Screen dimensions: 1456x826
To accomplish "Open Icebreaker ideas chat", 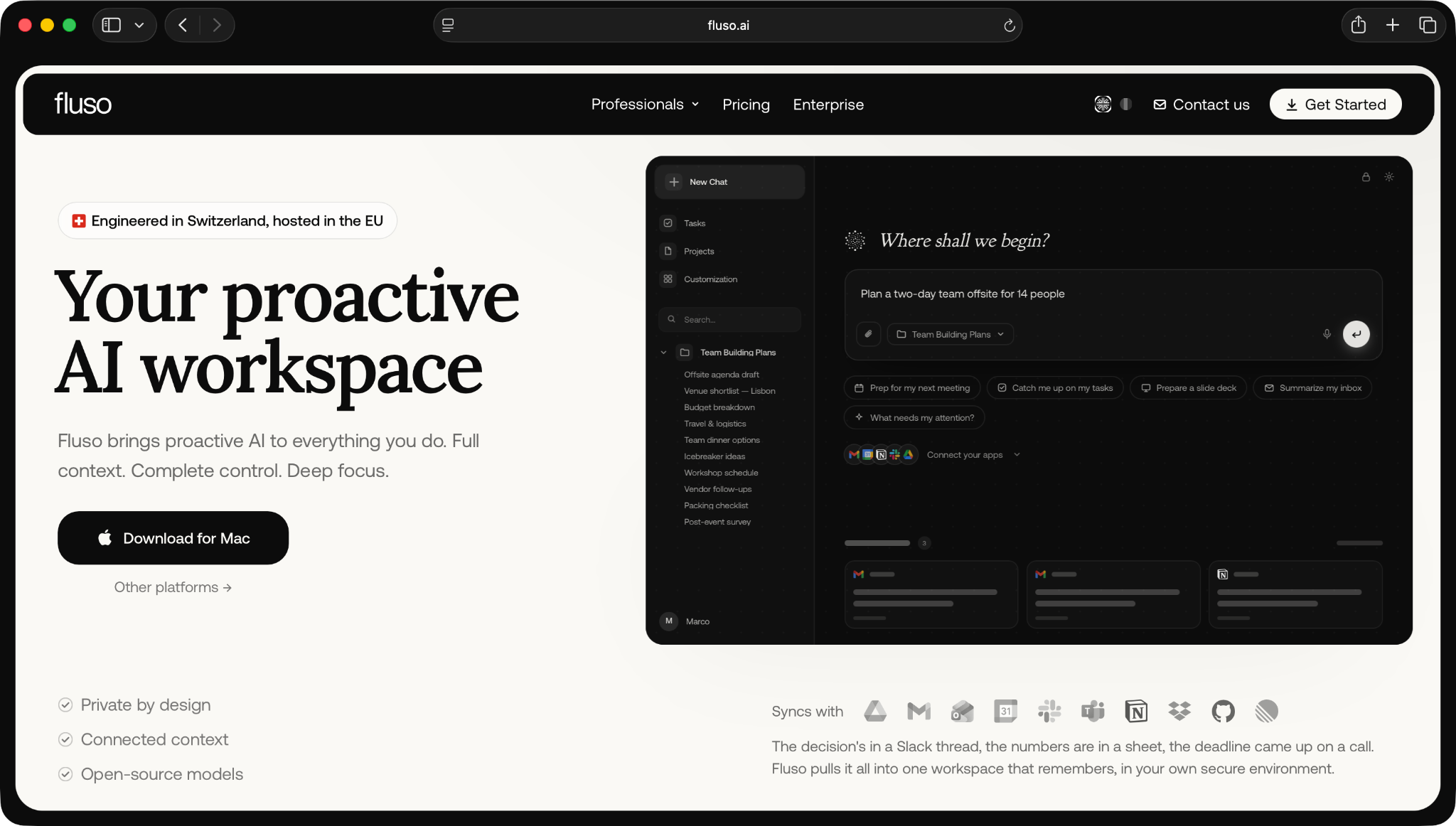I will tap(714, 456).
